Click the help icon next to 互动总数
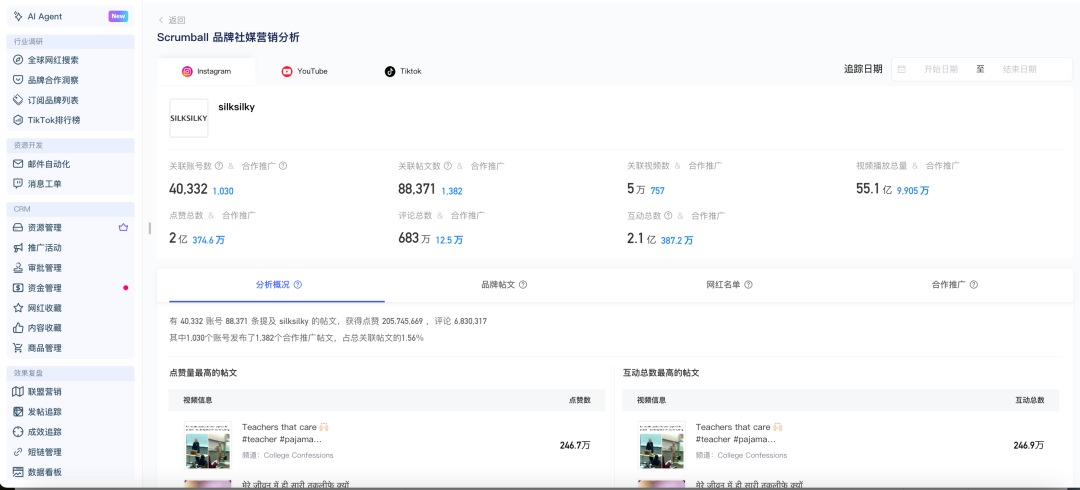1080x490 pixels. pyautogui.click(x=668, y=216)
